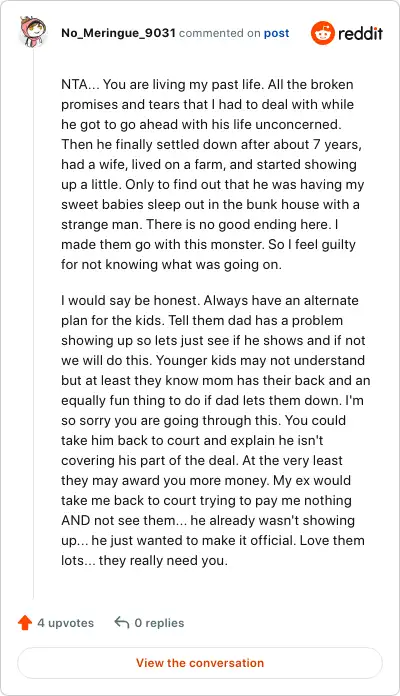Click the curved reply arrow icon
Screen dimensions: 400x696
point(122,622)
